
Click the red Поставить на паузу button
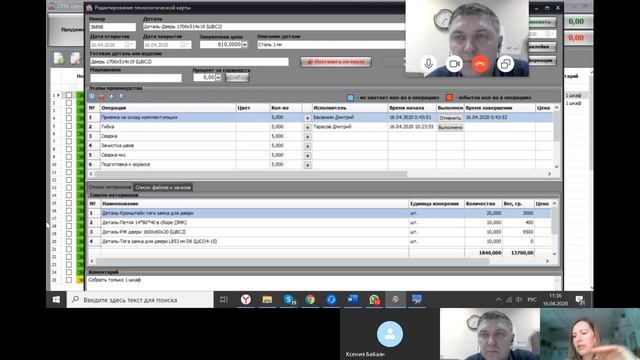336,62
